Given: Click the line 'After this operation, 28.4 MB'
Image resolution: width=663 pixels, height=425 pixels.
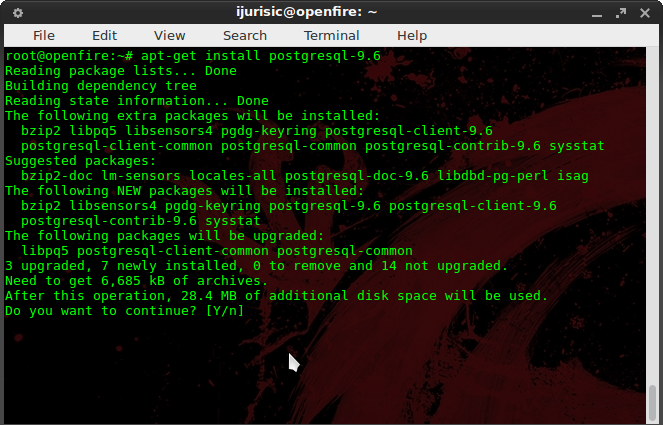Looking at the screenshot, I should [x=277, y=296].
